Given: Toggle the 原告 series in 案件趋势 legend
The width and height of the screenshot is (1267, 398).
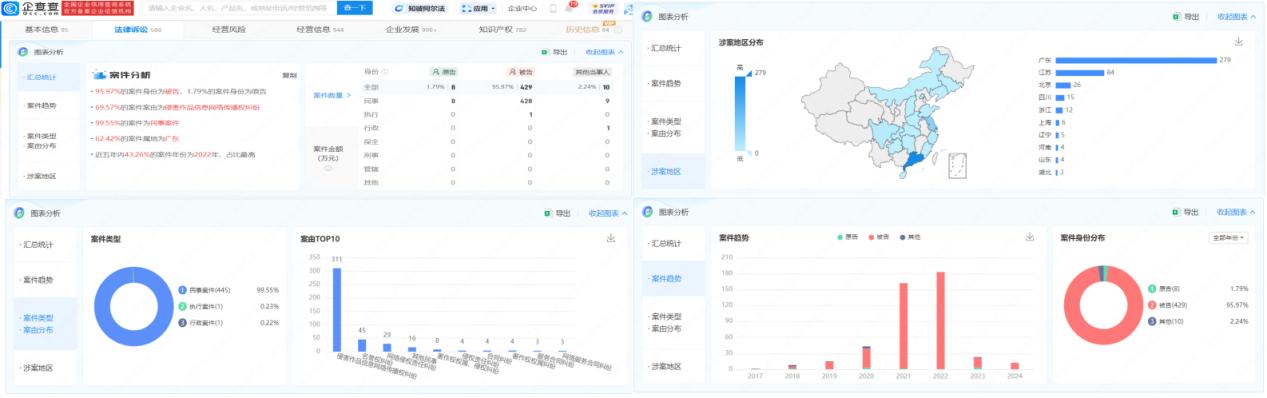Looking at the screenshot, I should click(x=848, y=237).
